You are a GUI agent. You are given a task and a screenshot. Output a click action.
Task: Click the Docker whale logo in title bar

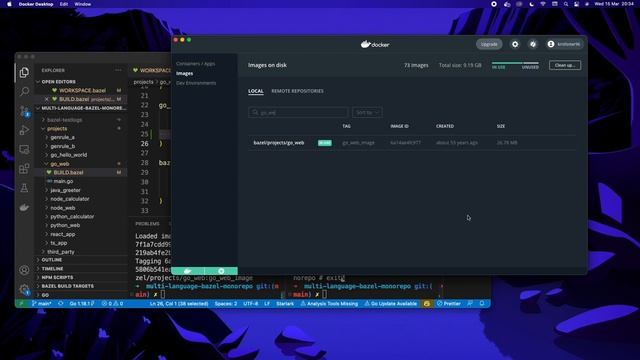click(x=375, y=44)
